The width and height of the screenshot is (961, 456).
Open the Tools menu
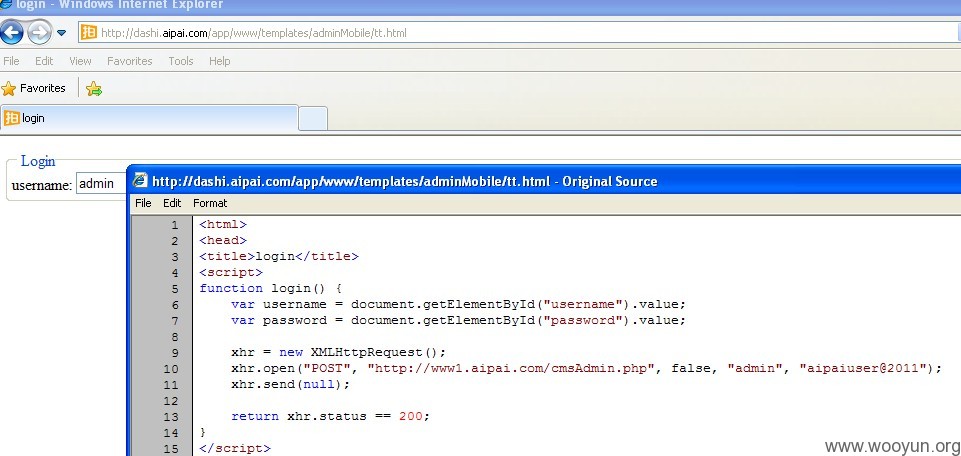pos(181,61)
